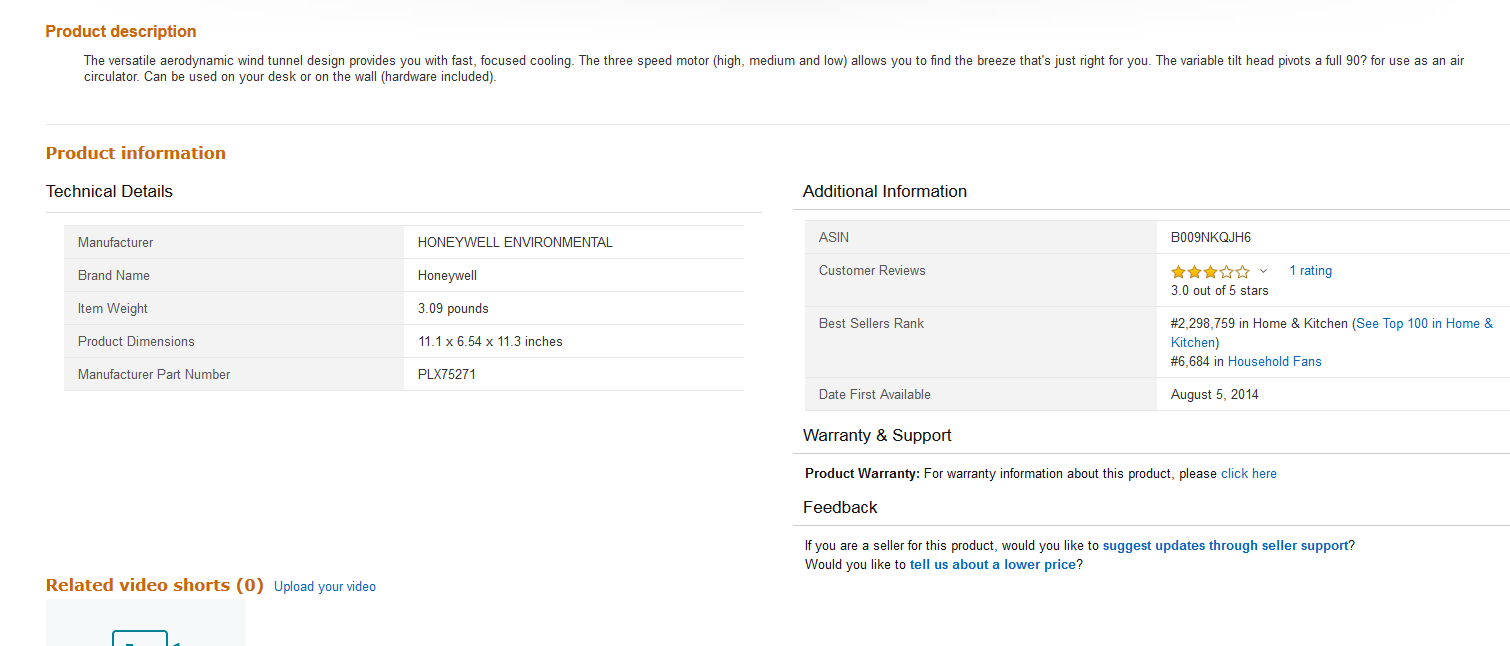
Task: Click the Feedback heading
Action: pos(840,508)
